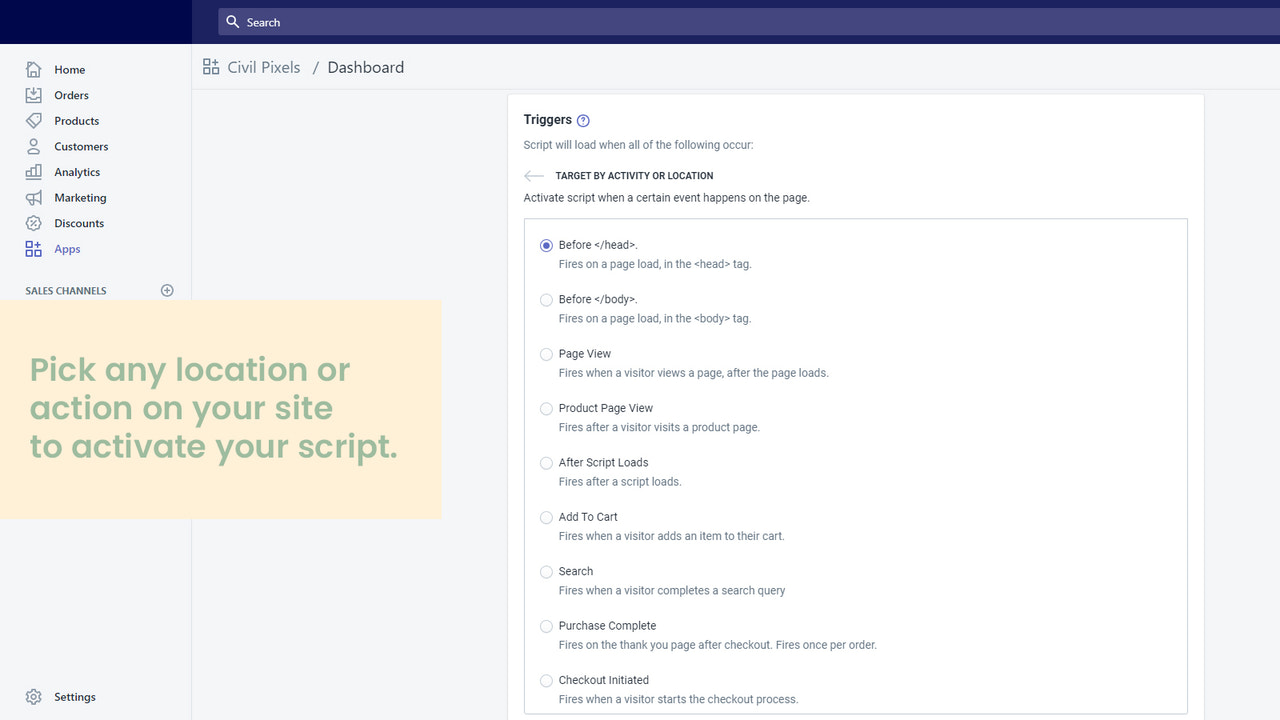
Task: Click the Apps grid icon in sidebar
Action: (x=34, y=249)
